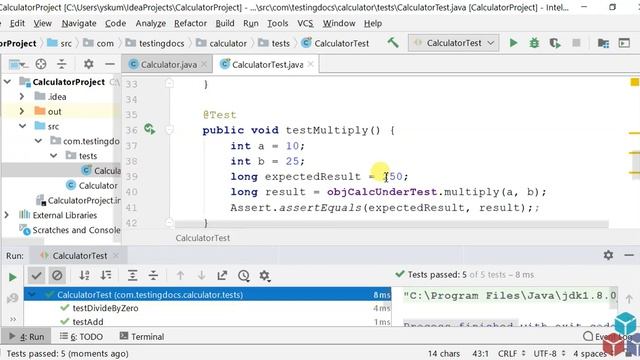Select testDivideByZero in test results
The height and width of the screenshot is (360, 640).
pos(105,308)
